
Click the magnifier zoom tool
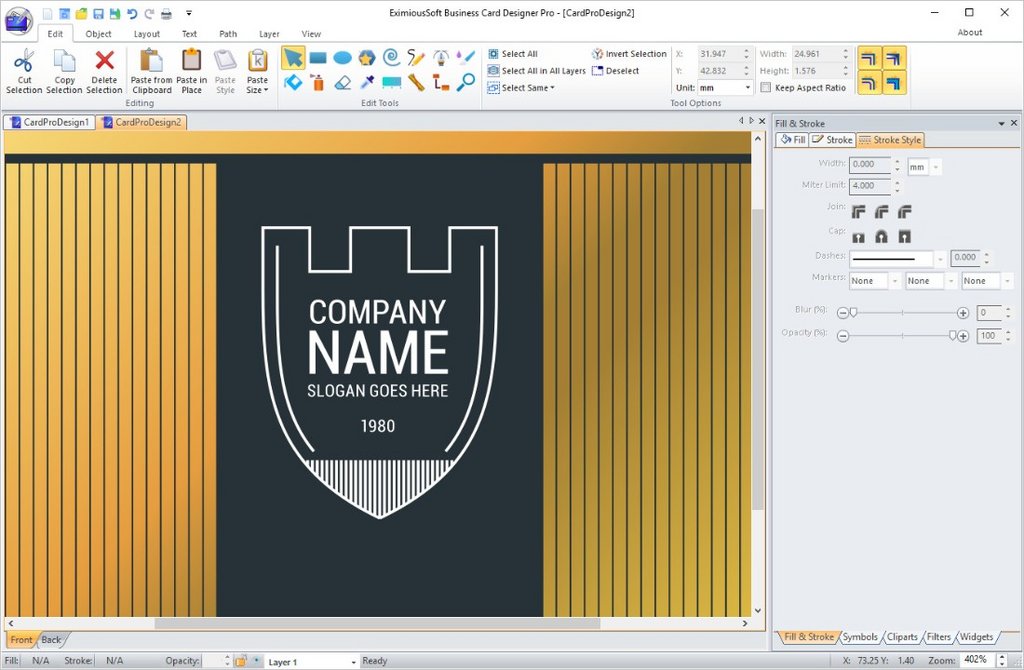click(466, 82)
